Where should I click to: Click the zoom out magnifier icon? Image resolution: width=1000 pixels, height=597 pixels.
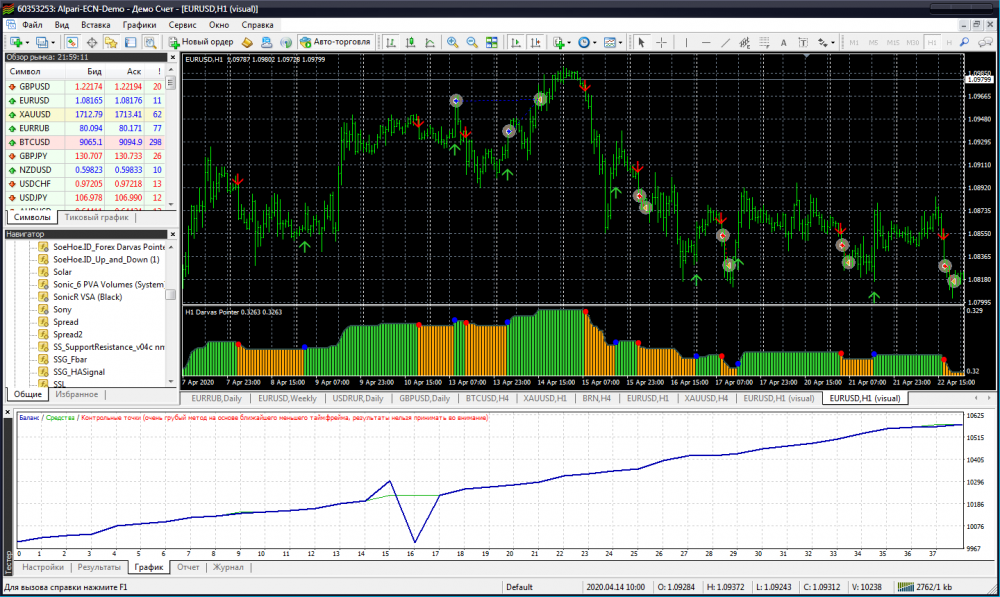(471, 42)
